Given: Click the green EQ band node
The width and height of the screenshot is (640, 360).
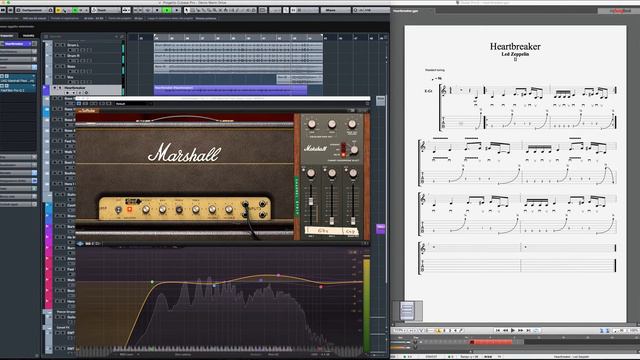Looking at the screenshot, I should pos(152,282).
